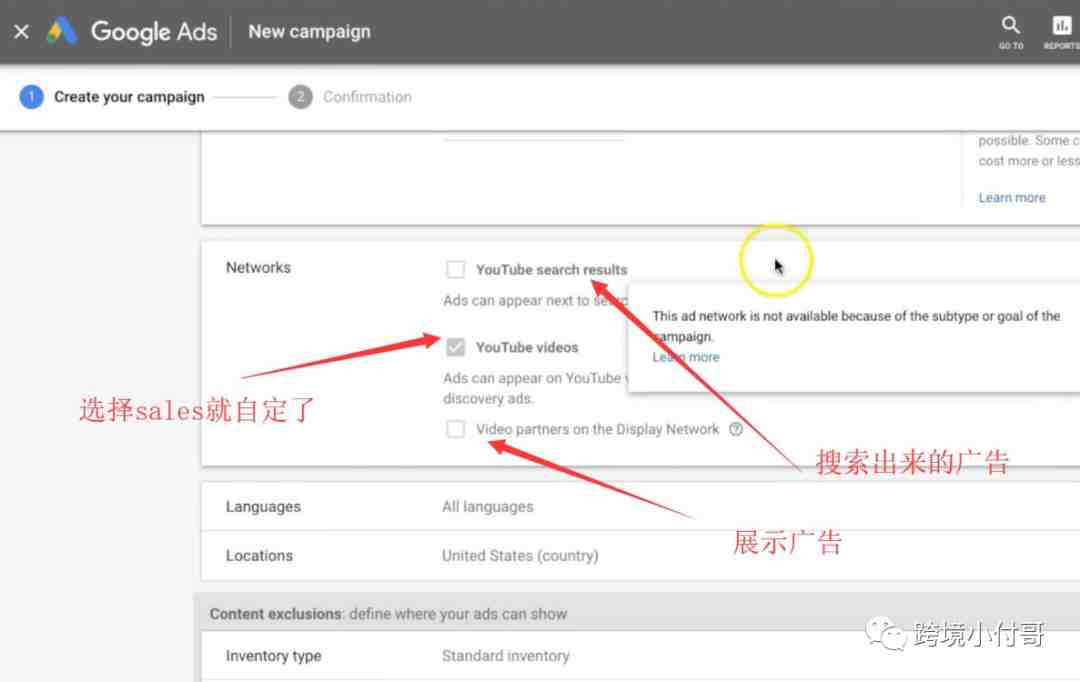
Task: Click step 1 Create your campaign
Action: click(112, 97)
